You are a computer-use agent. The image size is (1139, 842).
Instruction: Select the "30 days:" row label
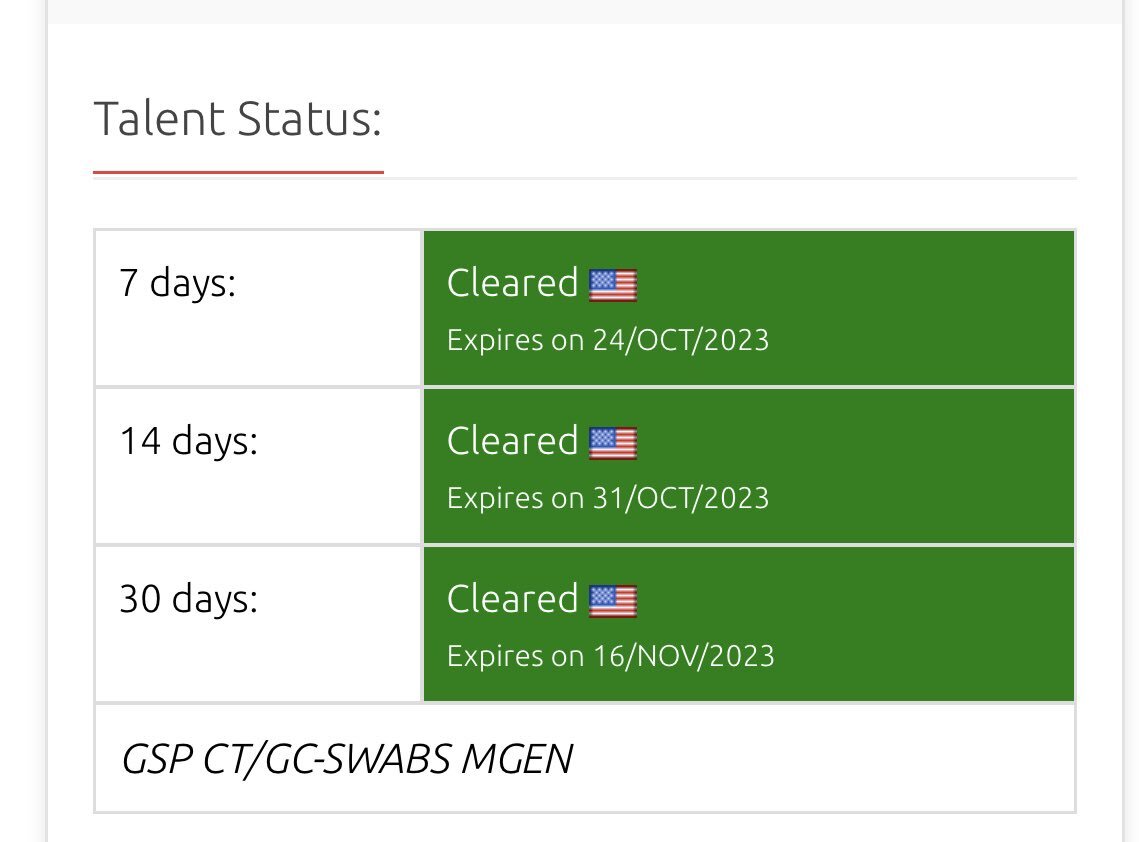[189, 599]
